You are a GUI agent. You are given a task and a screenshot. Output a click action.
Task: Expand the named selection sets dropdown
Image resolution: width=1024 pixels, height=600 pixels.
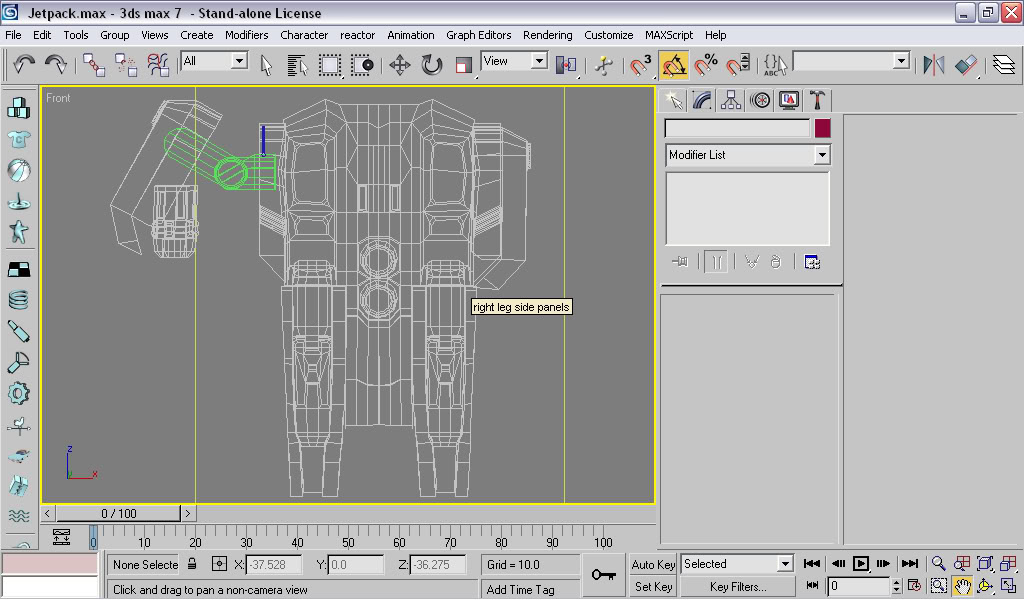pyautogui.click(x=901, y=61)
